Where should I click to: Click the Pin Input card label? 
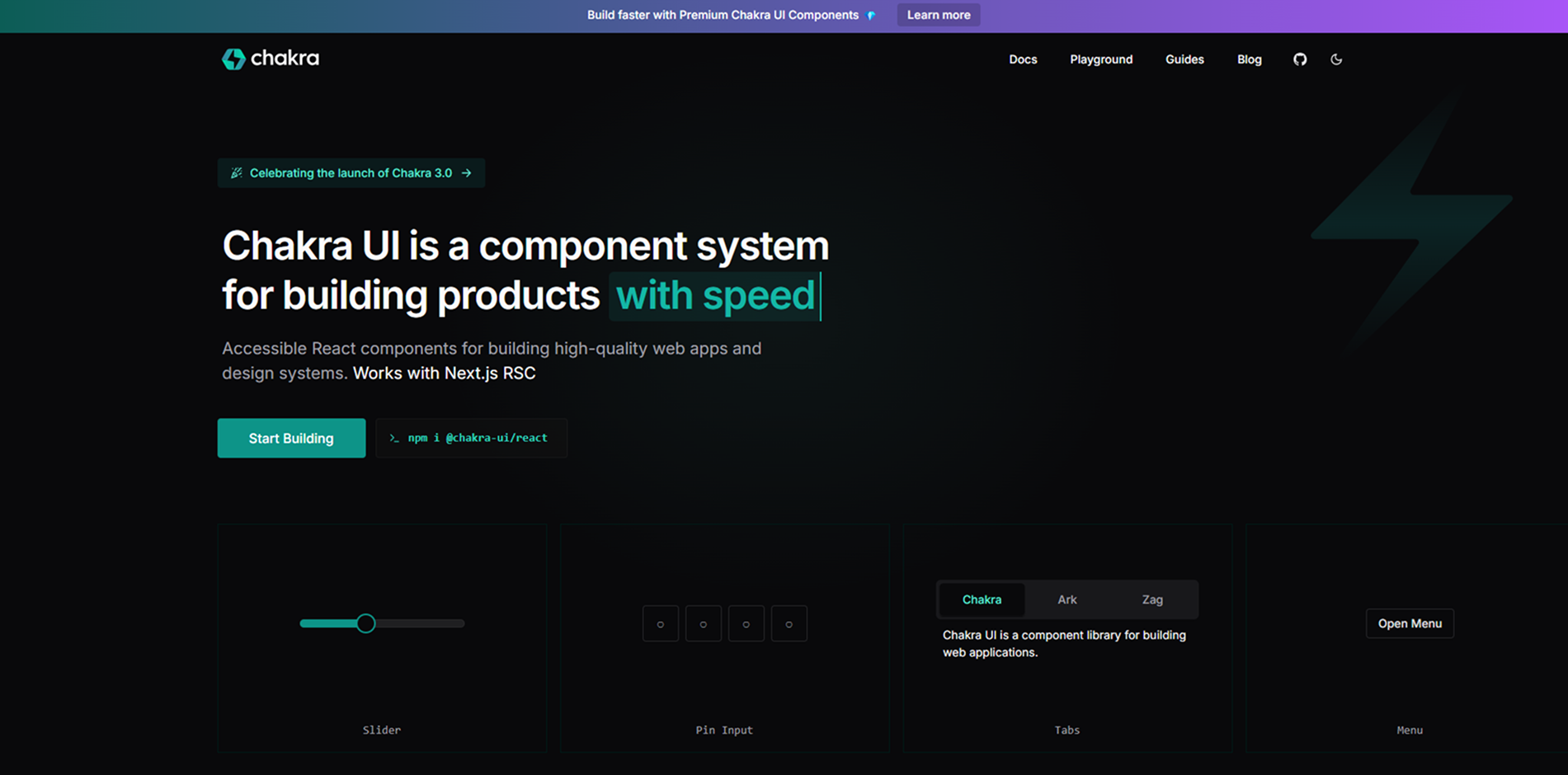724,730
